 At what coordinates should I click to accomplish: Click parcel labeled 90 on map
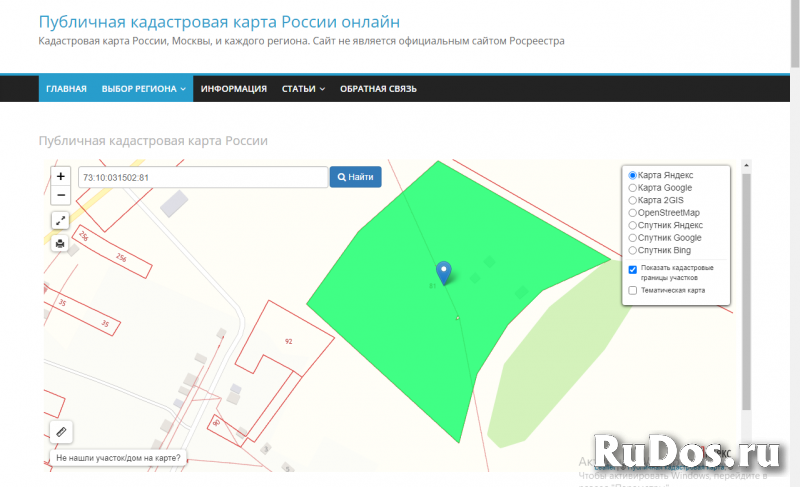coord(216,423)
